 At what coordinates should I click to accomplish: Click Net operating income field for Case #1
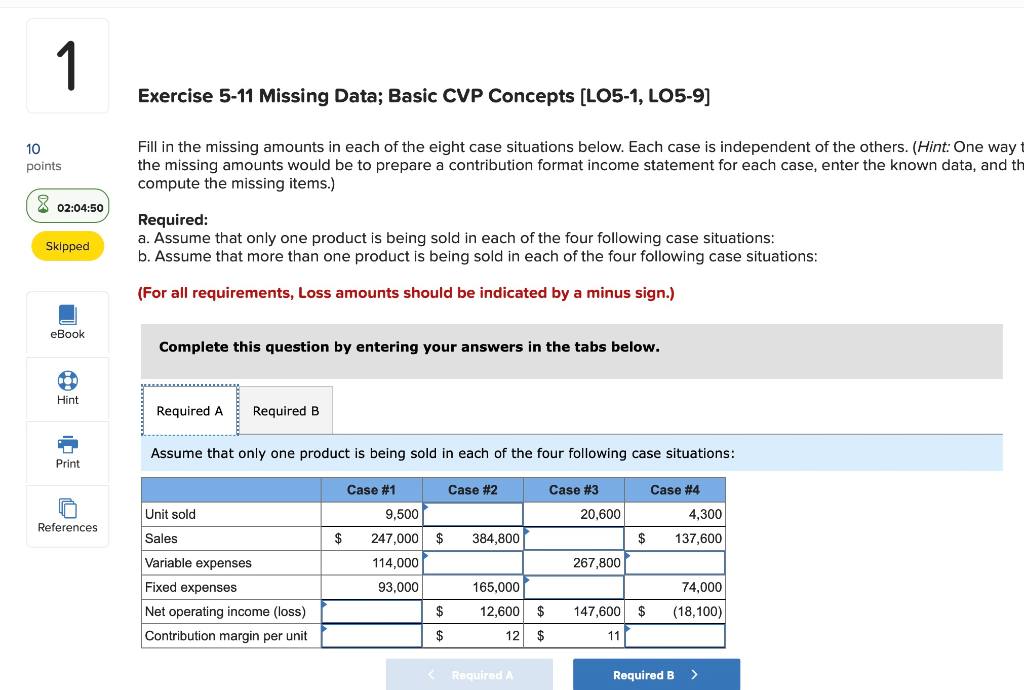tap(372, 611)
